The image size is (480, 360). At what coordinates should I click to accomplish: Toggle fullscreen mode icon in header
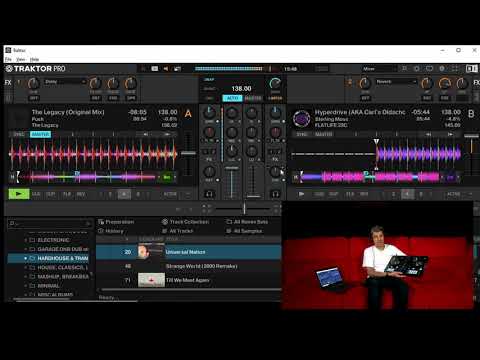(x=455, y=69)
